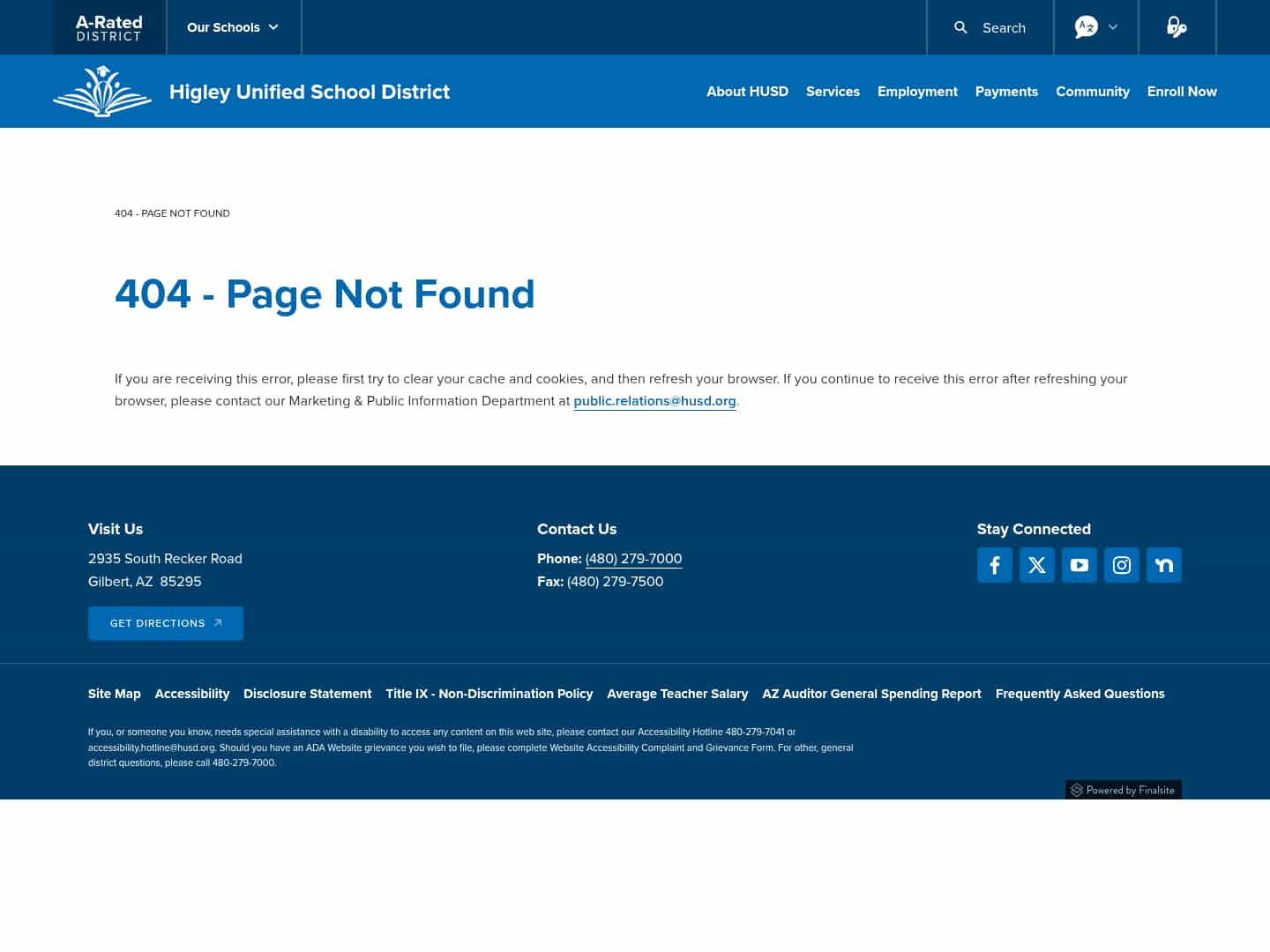Viewport: 1270px width, 952px height.
Task: Select the Community menu item
Action: [1093, 92]
